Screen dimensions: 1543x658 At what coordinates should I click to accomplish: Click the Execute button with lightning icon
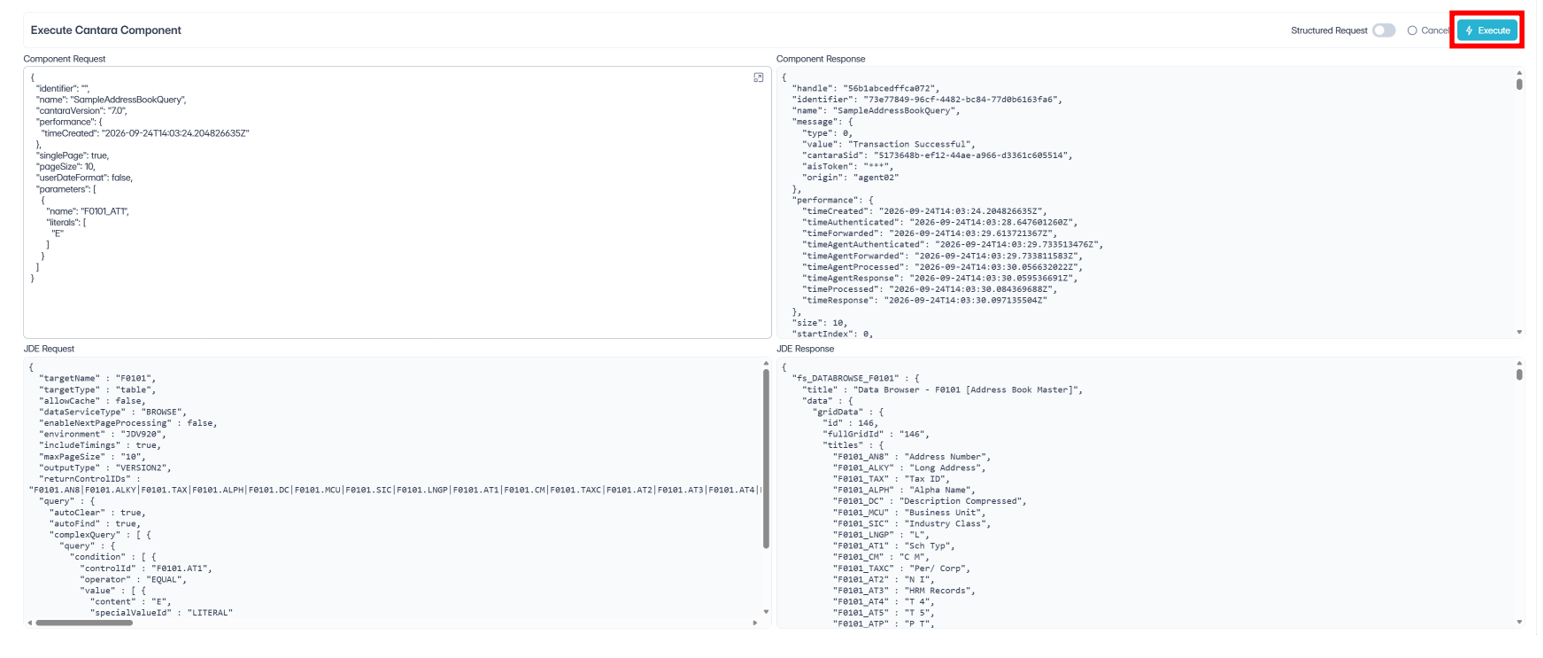tap(1487, 31)
